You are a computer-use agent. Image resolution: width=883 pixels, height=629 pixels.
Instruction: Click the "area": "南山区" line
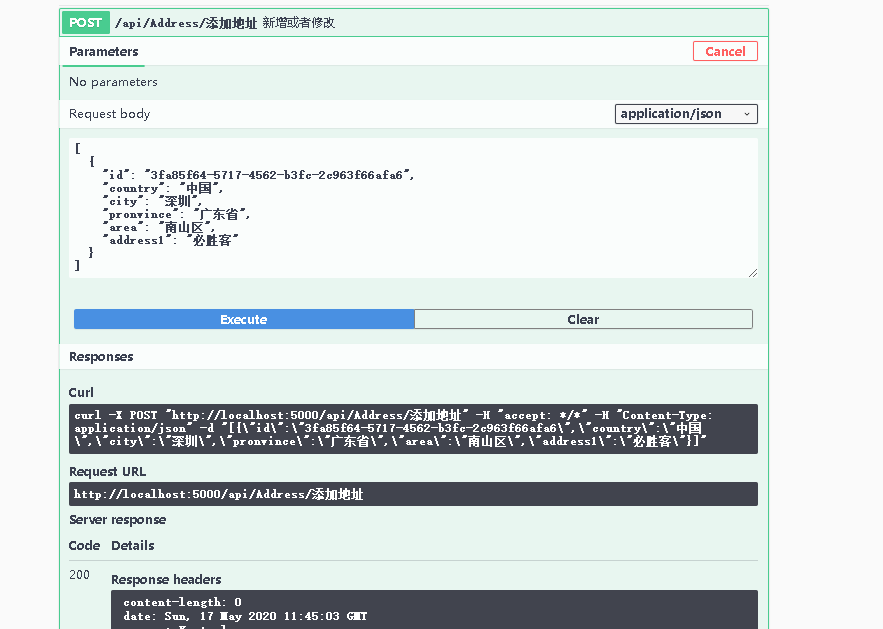coord(159,227)
